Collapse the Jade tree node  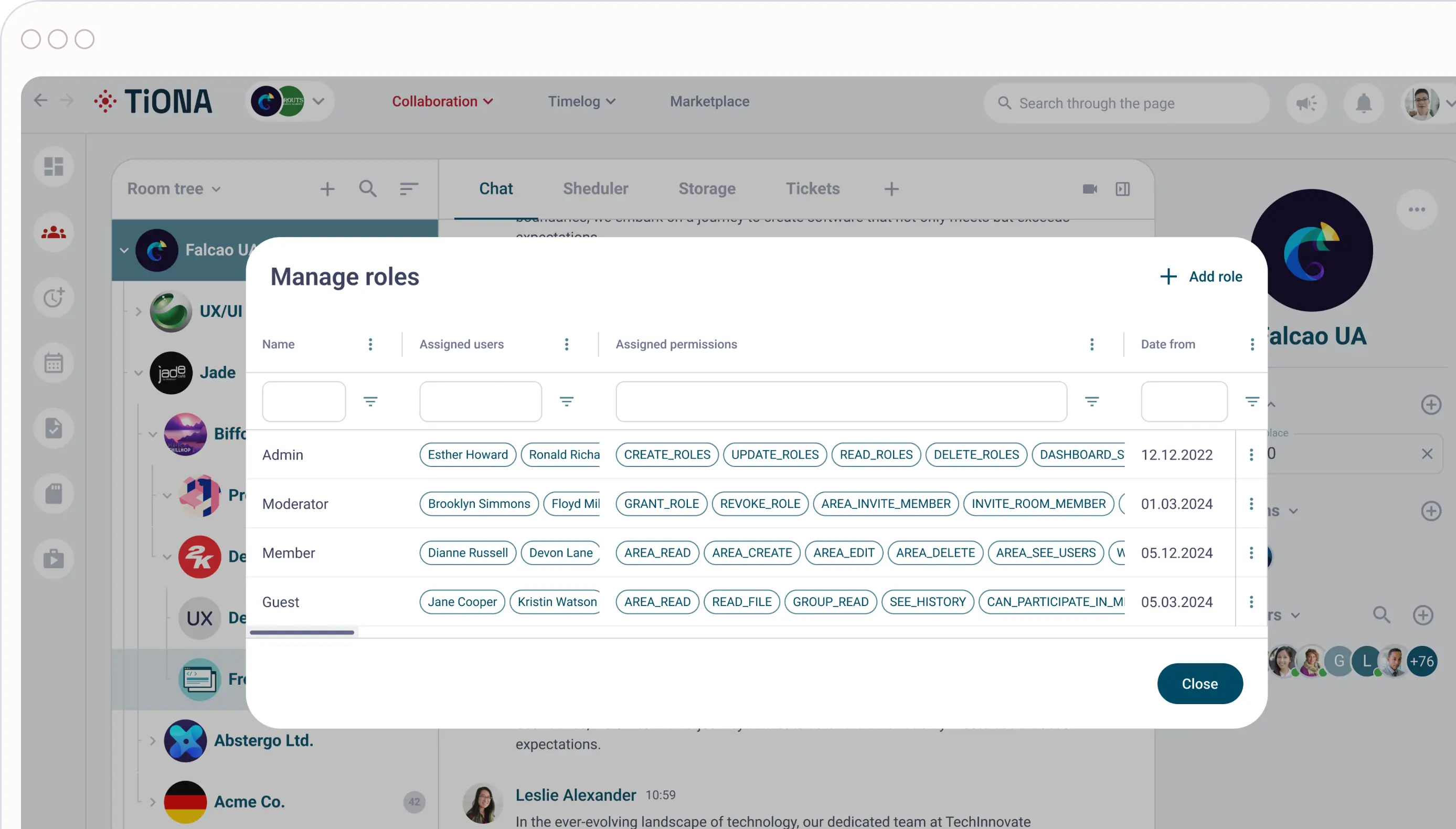[x=139, y=373]
